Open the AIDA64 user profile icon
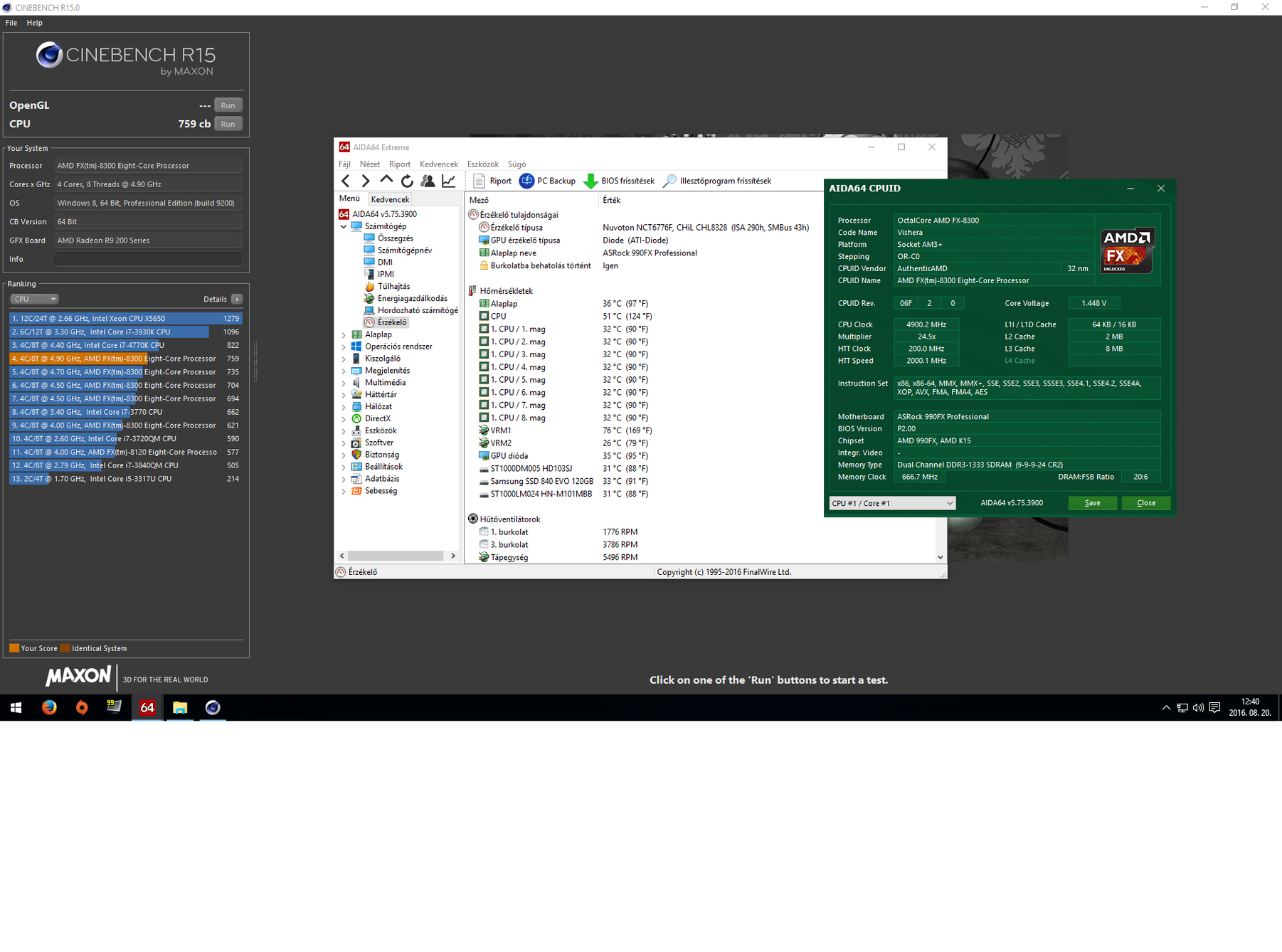This screenshot has height=952, width=1282. pyautogui.click(x=428, y=181)
